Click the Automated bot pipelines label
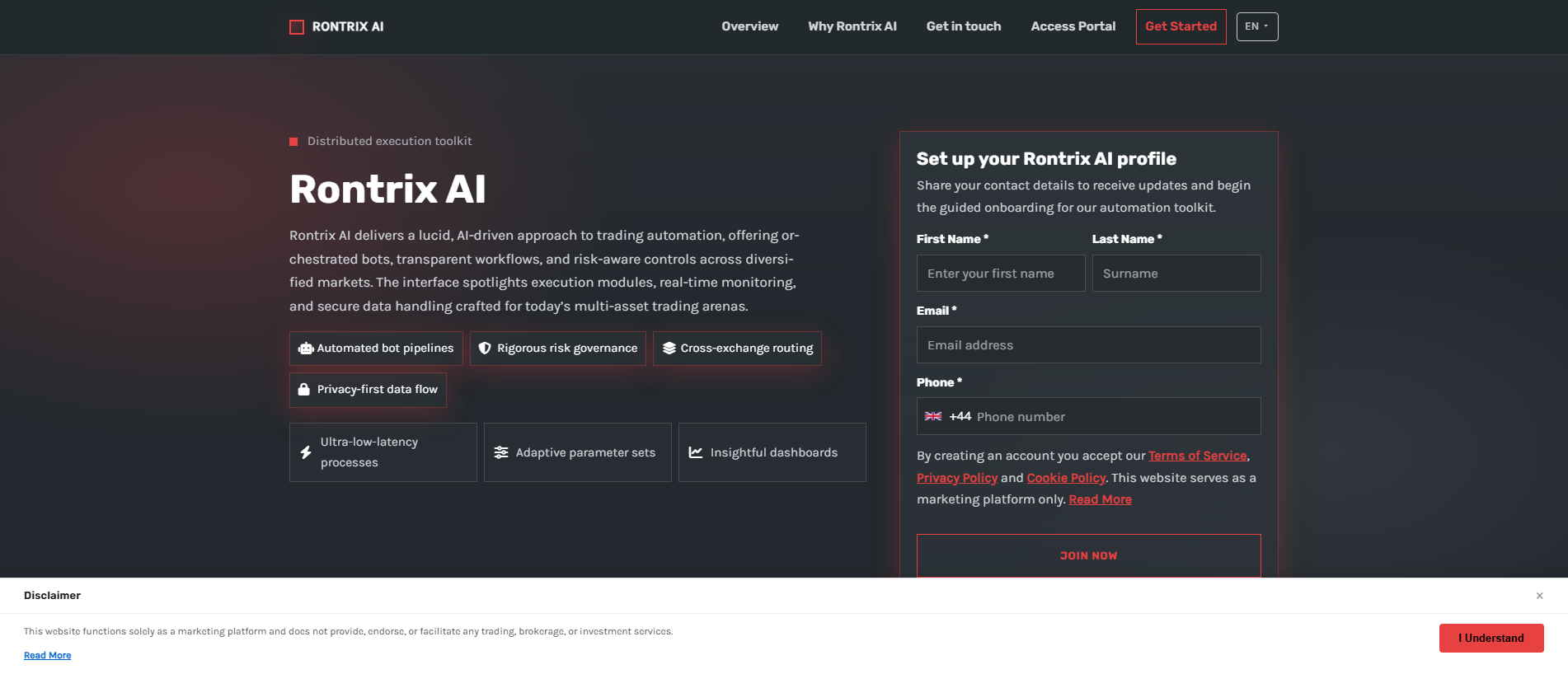This screenshot has width=1568, height=674. (385, 349)
